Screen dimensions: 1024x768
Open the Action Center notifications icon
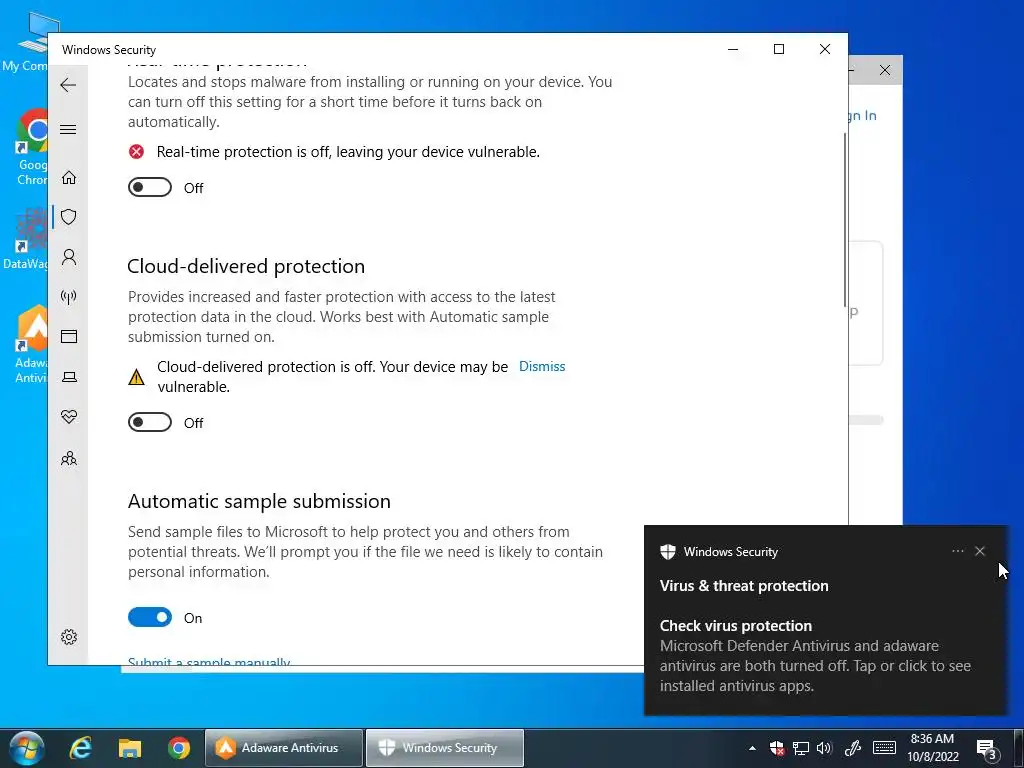point(987,749)
